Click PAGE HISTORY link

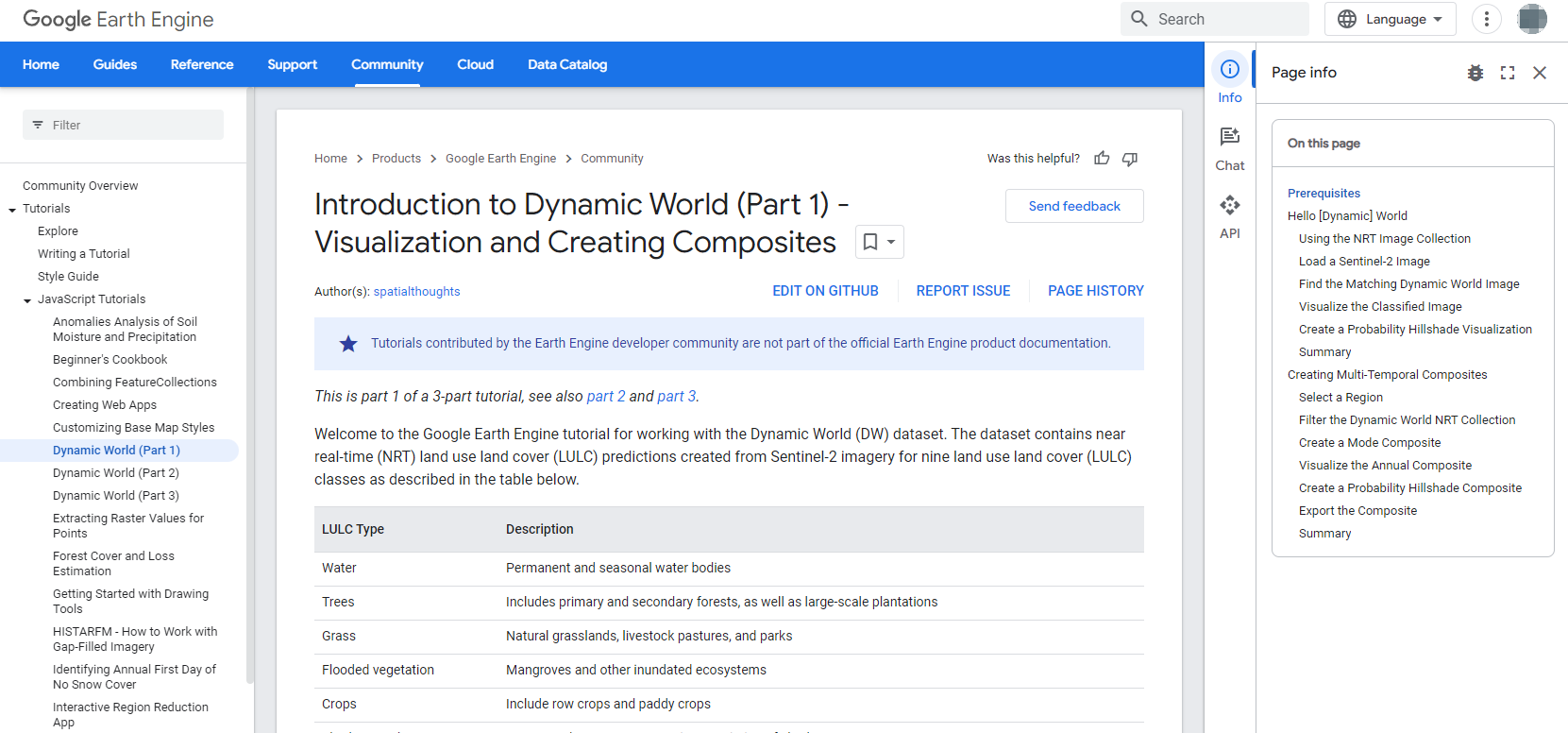tap(1096, 291)
